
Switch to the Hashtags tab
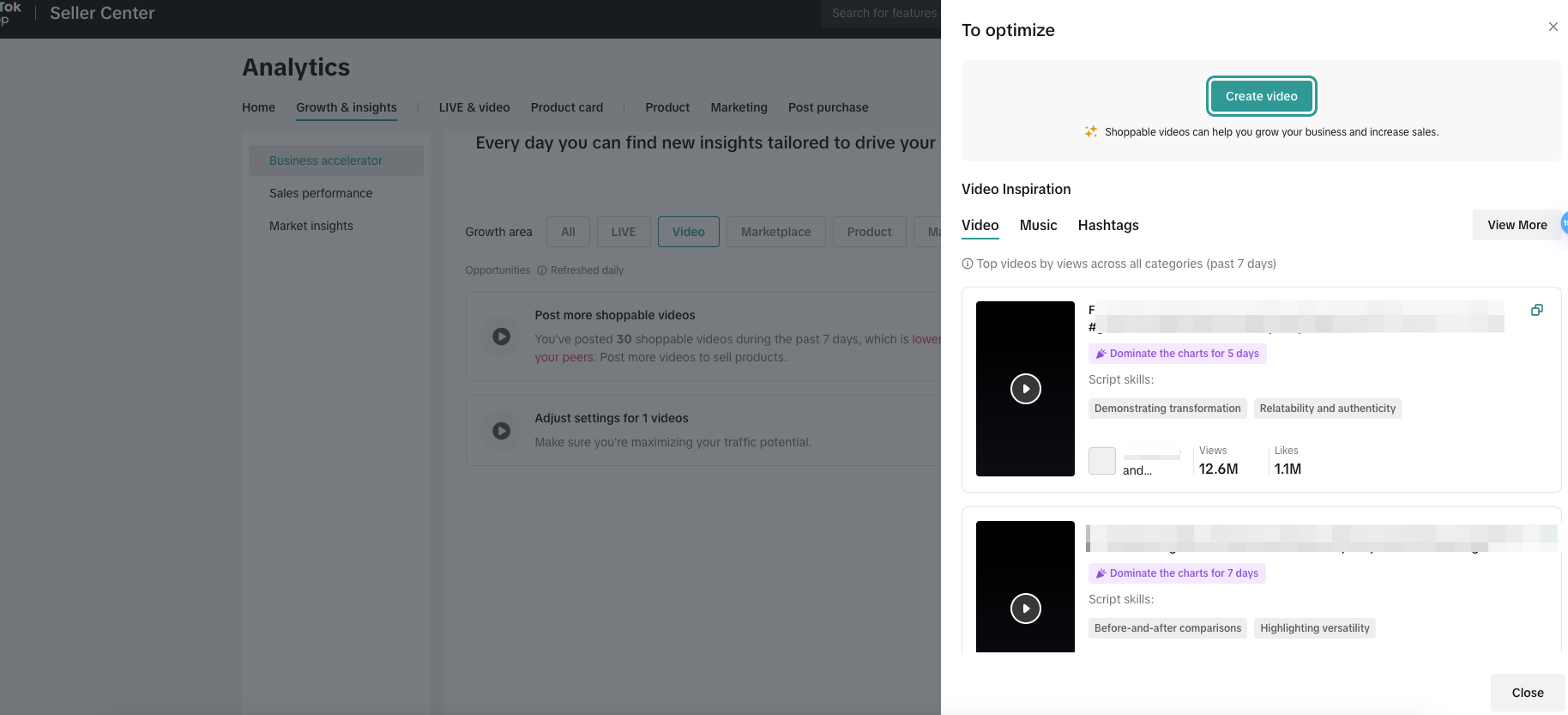pos(1107,225)
